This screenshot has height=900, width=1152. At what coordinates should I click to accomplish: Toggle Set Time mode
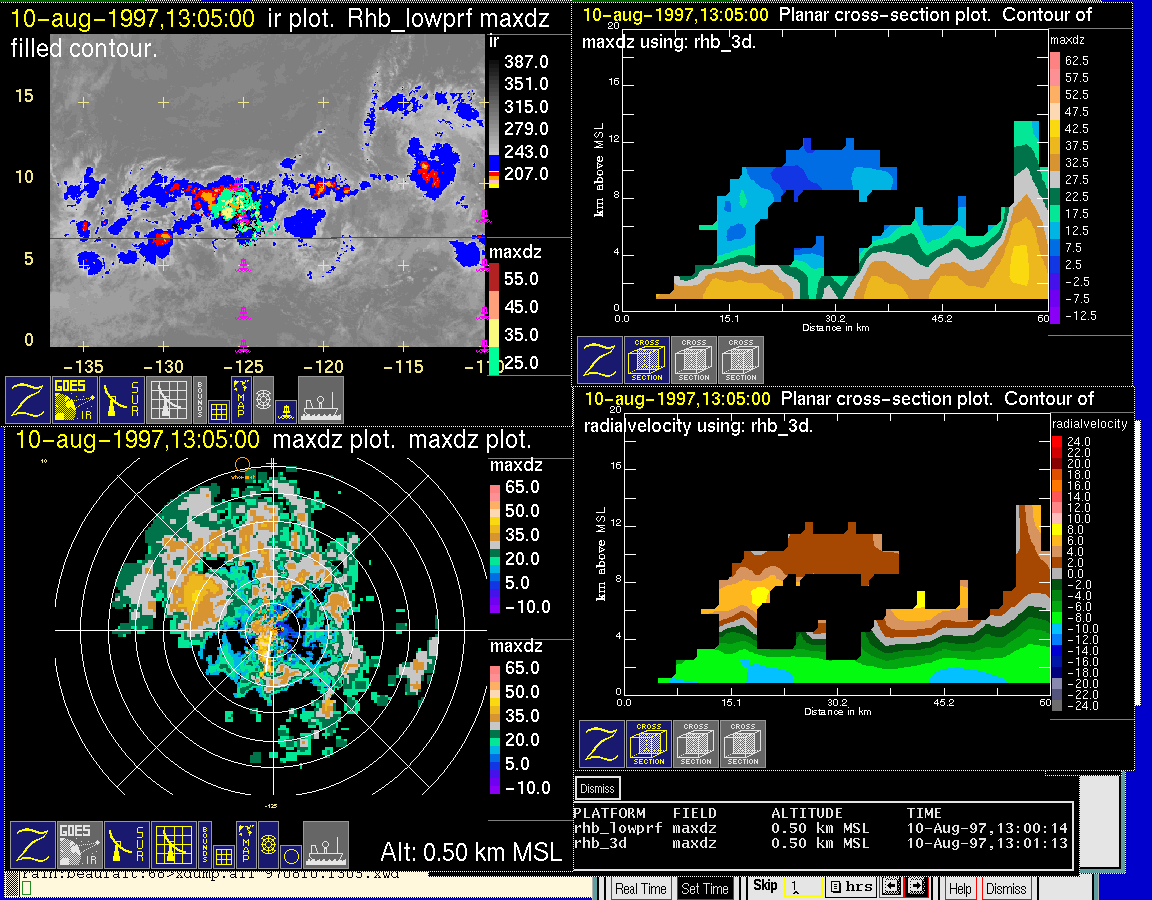click(x=704, y=888)
